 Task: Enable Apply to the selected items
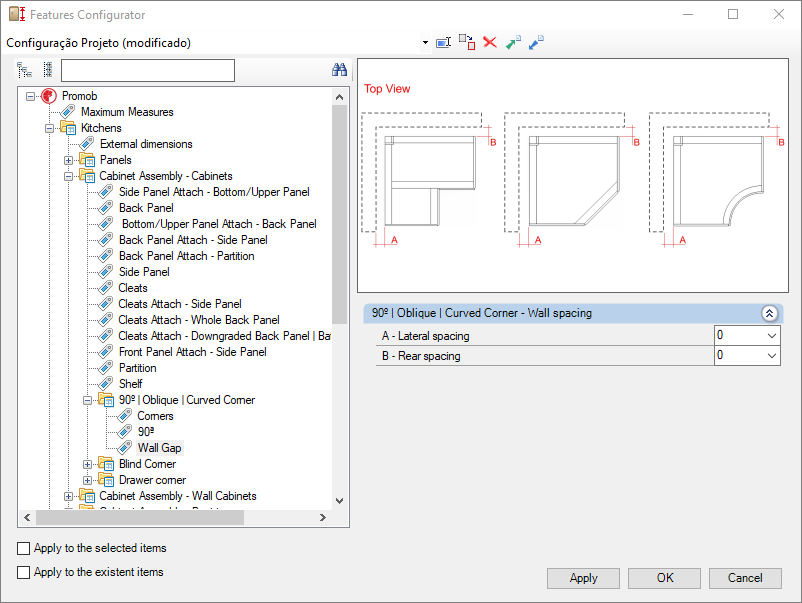[x=24, y=548]
